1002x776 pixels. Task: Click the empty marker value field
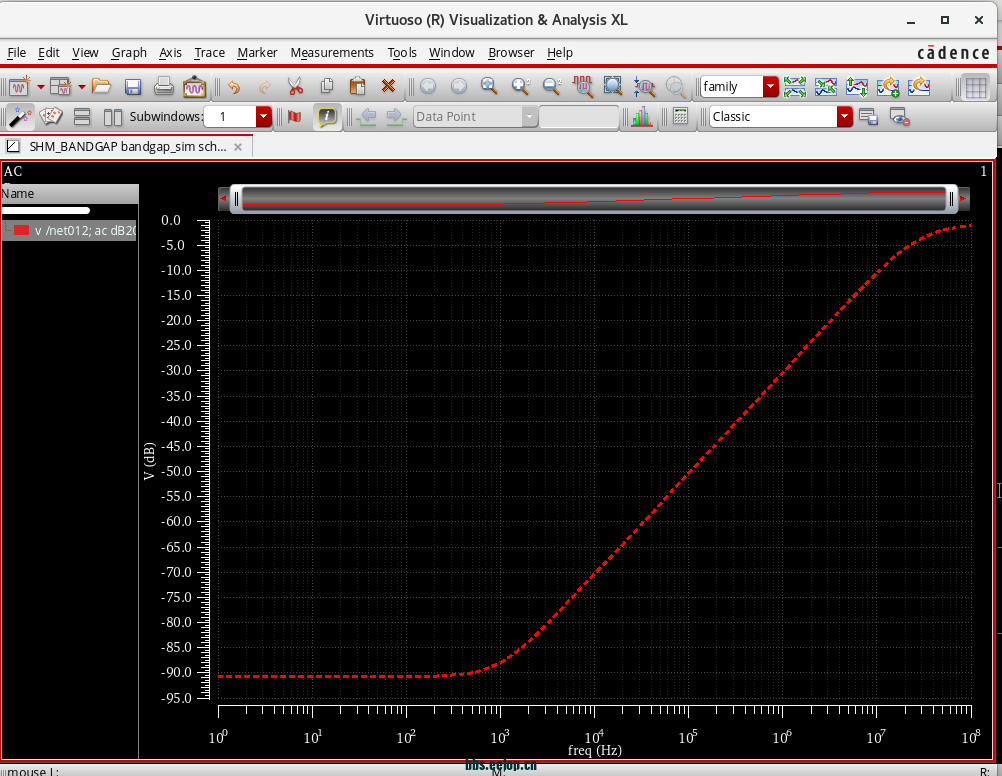[x=579, y=116]
